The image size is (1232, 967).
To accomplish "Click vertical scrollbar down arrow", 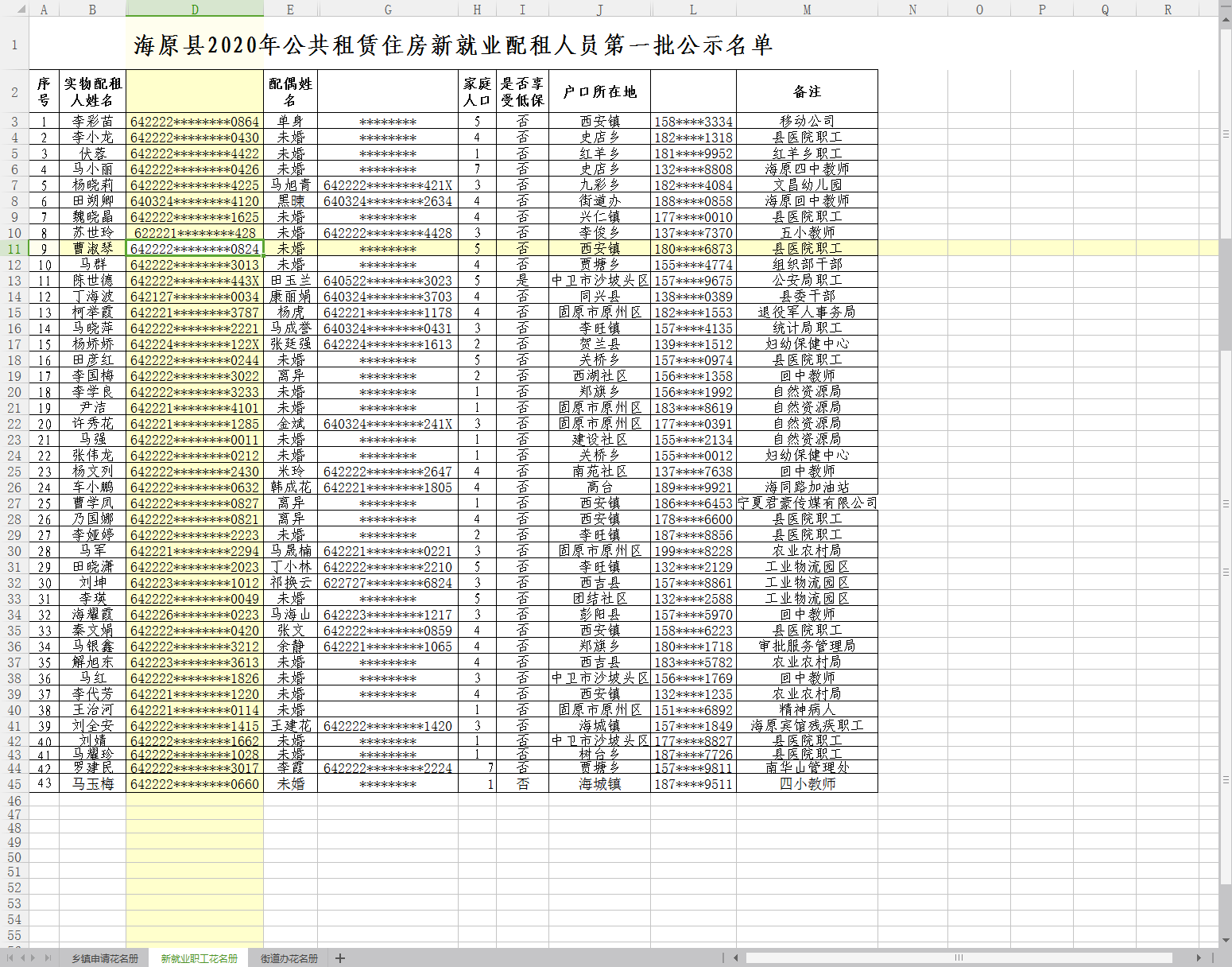I will 1225,940.
